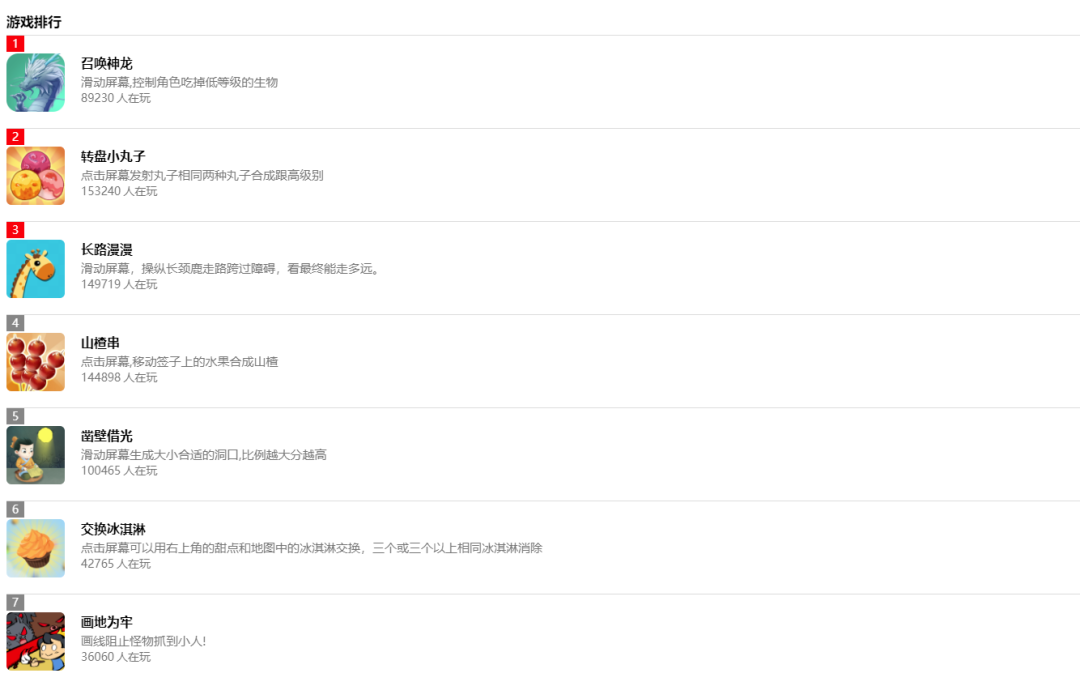Viewport: 1080px width, 686px height.
Task: Select the 长路漫漫 giraffe game icon
Action: [36, 269]
